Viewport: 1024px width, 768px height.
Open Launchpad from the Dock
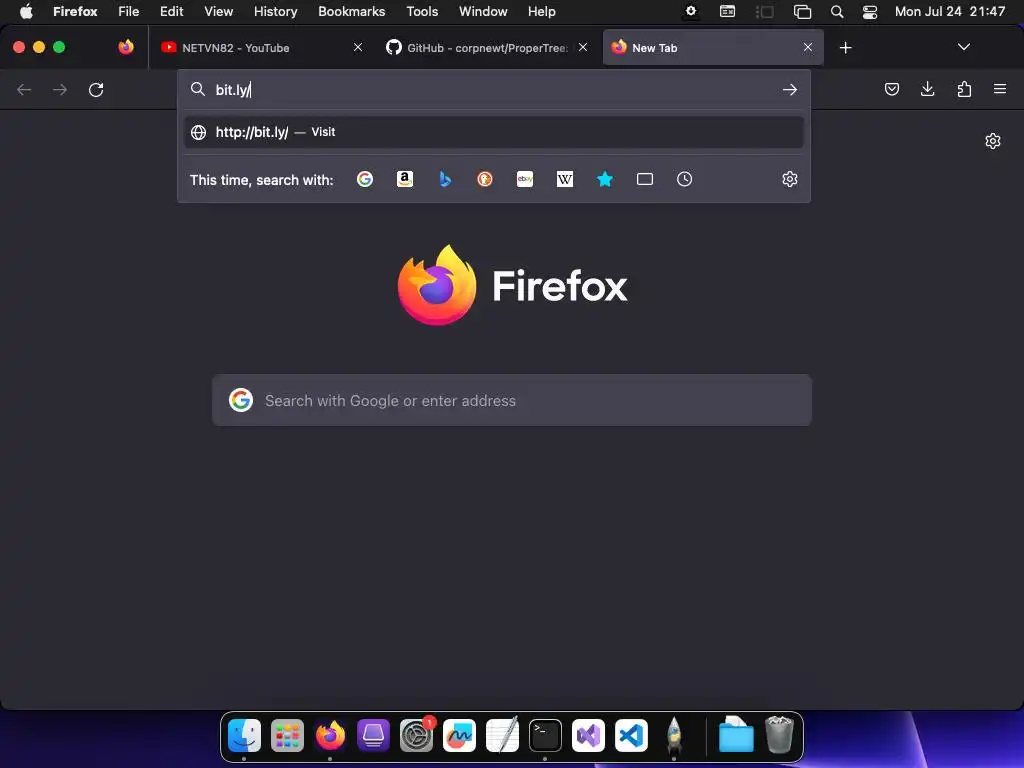pos(287,735)
